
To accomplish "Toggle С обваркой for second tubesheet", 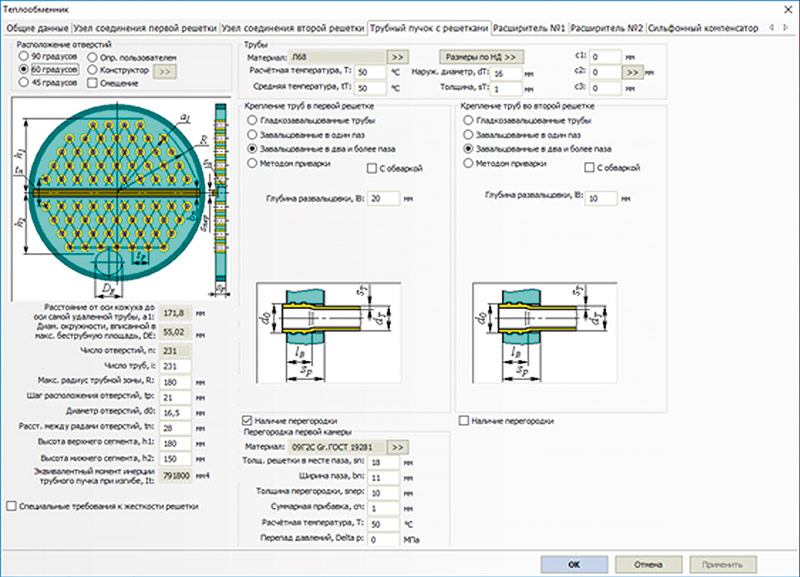I will 612,167.
